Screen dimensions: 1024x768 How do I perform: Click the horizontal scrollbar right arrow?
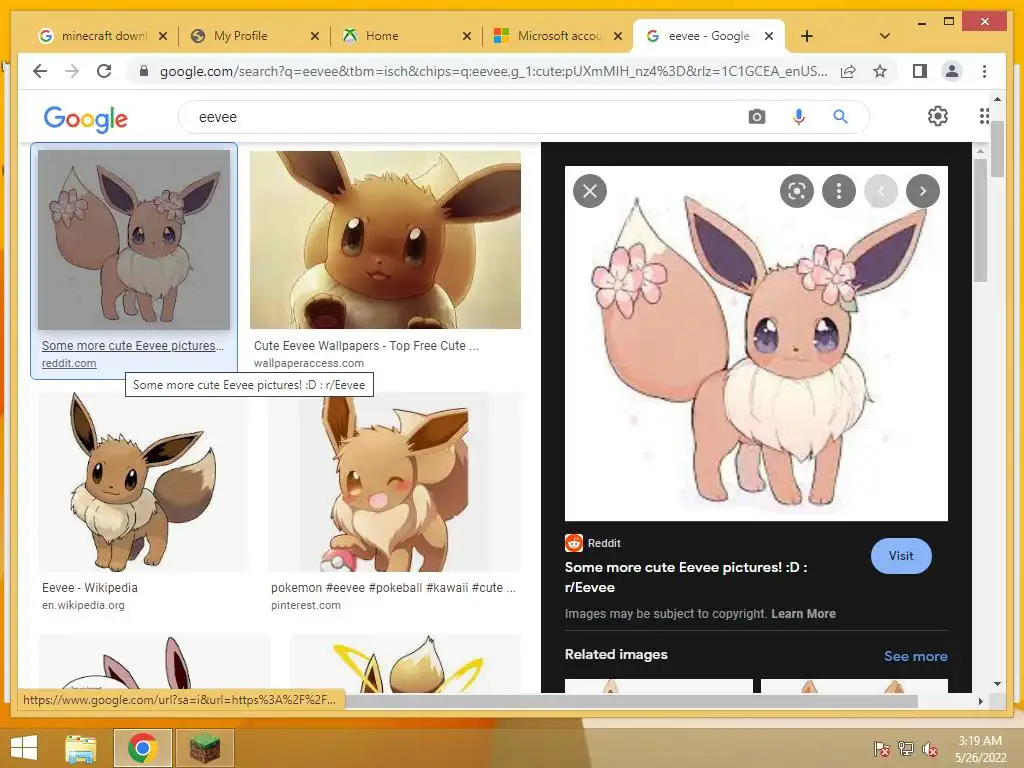point(980,701)
